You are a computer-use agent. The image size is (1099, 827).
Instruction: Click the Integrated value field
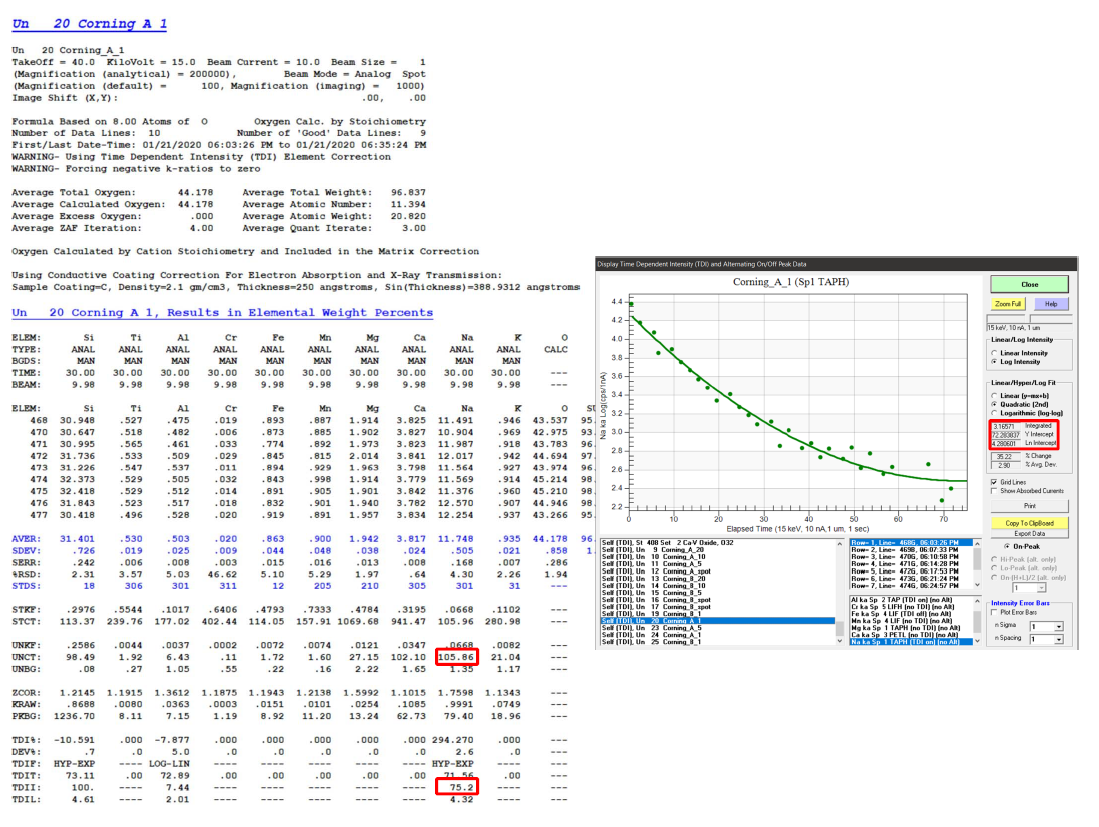coord(1006,425)
